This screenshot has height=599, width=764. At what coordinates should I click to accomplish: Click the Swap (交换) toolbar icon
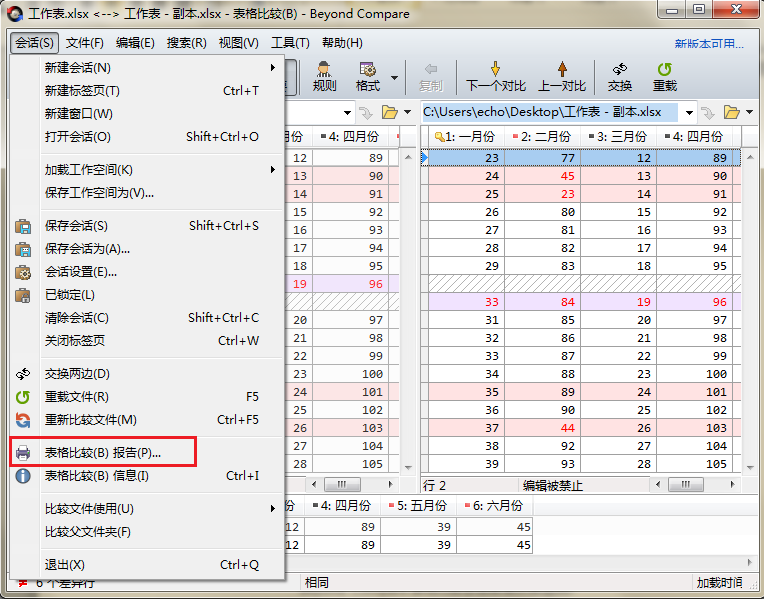pyautogui.click(x=620, y=77)
